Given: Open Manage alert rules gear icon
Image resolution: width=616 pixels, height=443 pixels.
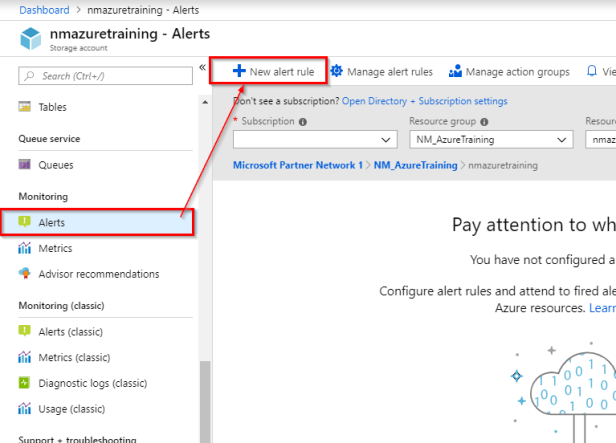Looking at the screenshot, I should click(x=337, y=71).
